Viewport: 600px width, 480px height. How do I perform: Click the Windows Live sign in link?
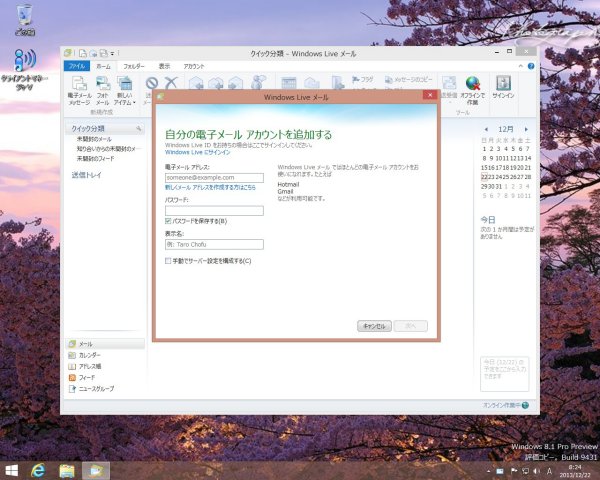(x=197, y=152)
